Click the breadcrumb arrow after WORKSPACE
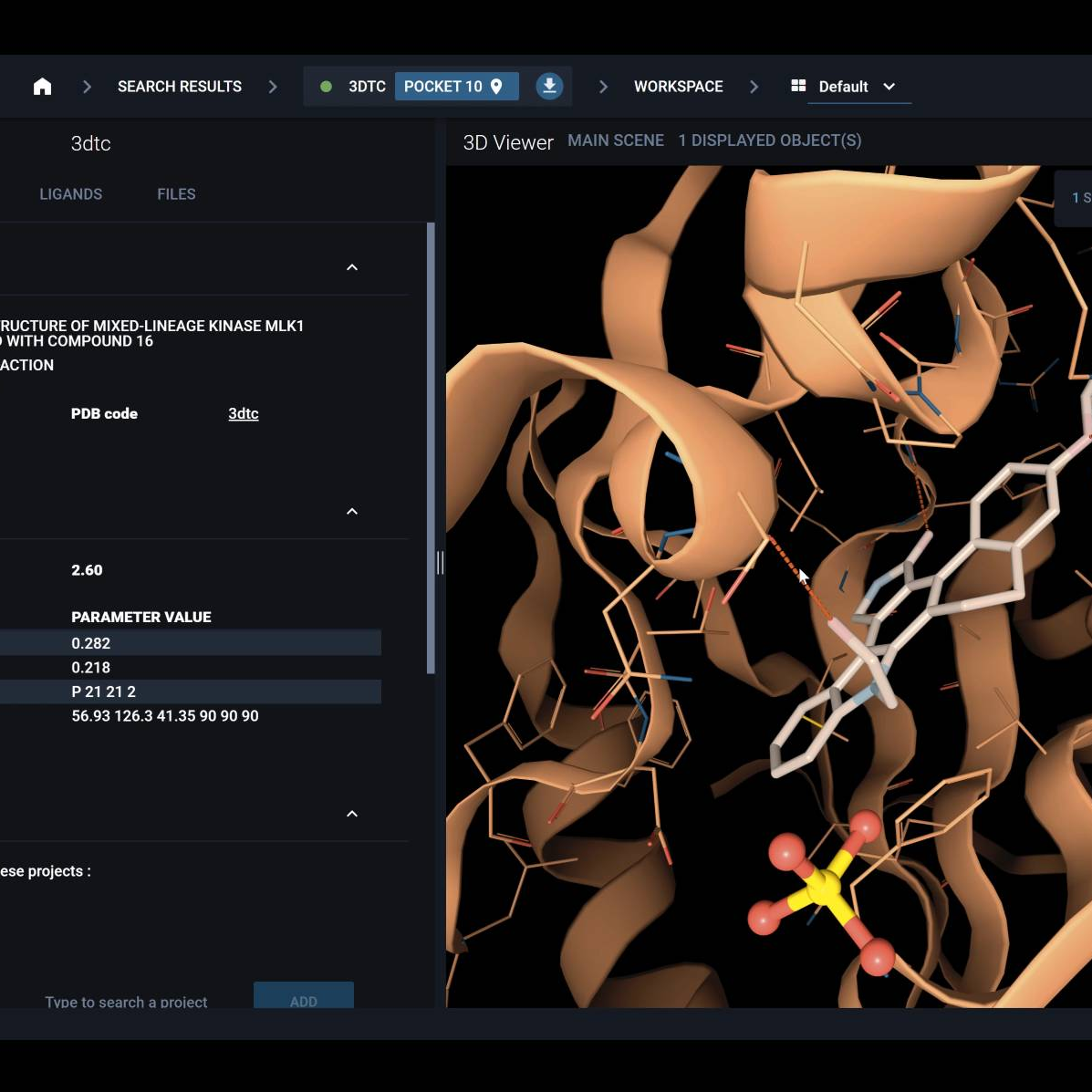The width and height of the screenshot is (1092, 1092). [x=754, y=86]
